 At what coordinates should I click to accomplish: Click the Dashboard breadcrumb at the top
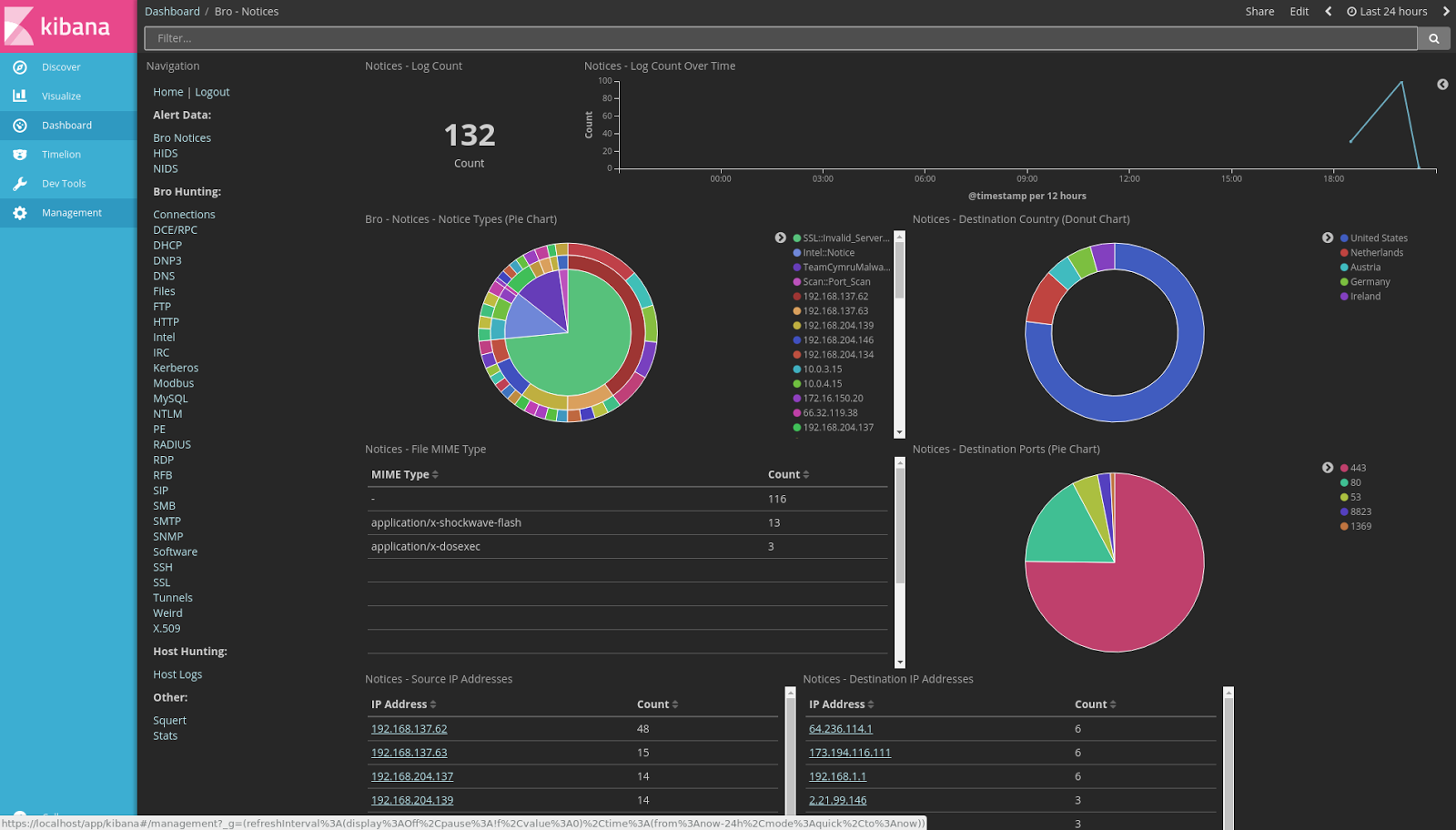click(172, 11)
